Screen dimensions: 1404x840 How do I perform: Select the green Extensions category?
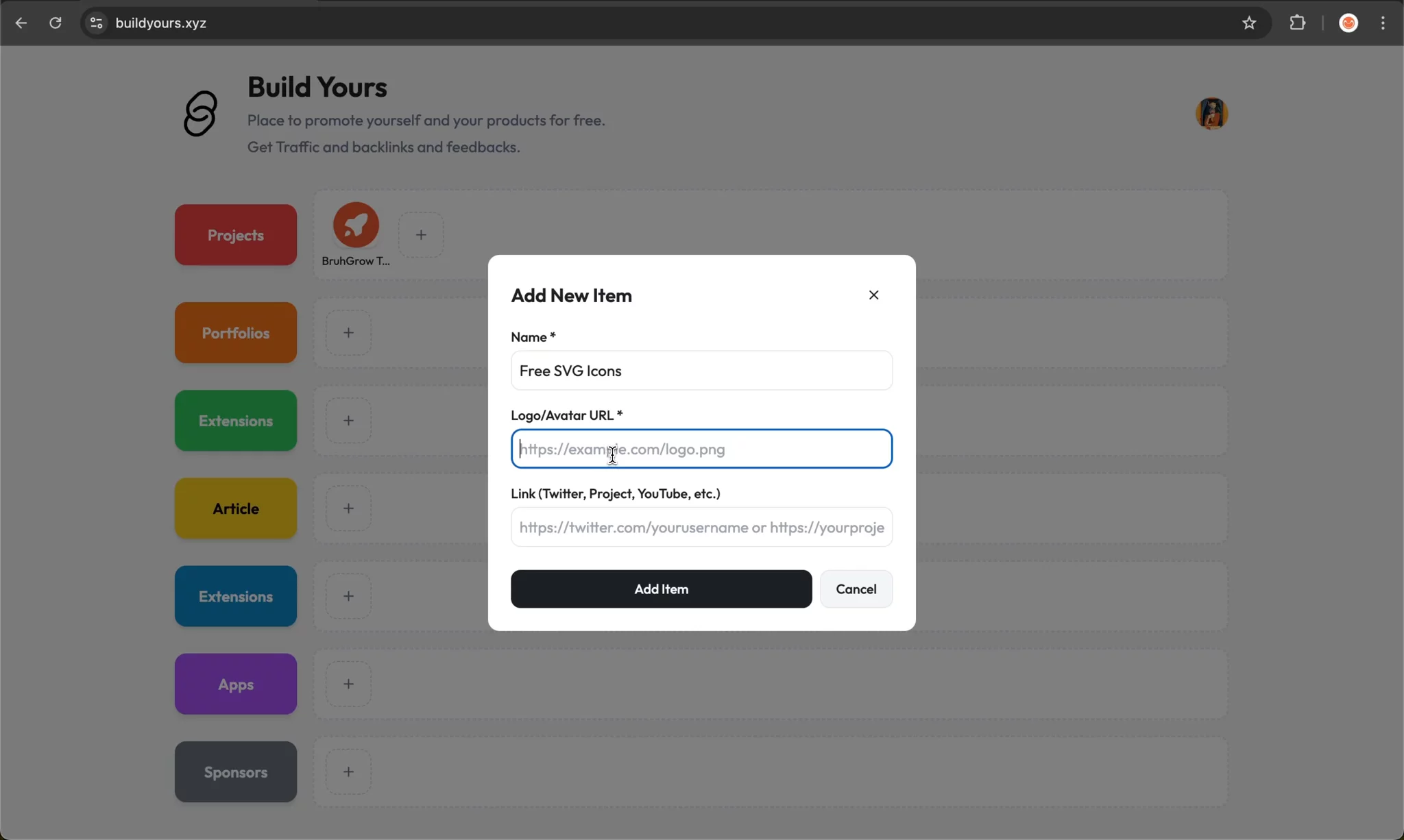(235, 421)
